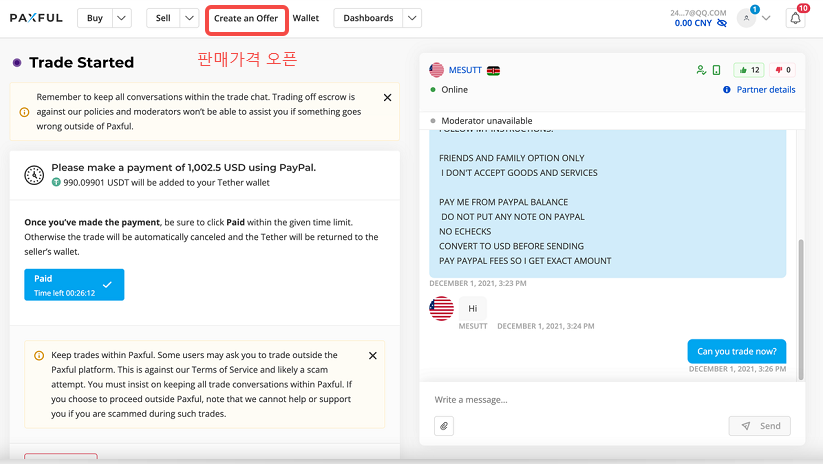This screenshot has height=464, width=823.
Task: Expand the Sell dropdown arrow
Action: [x=189, y=18]
